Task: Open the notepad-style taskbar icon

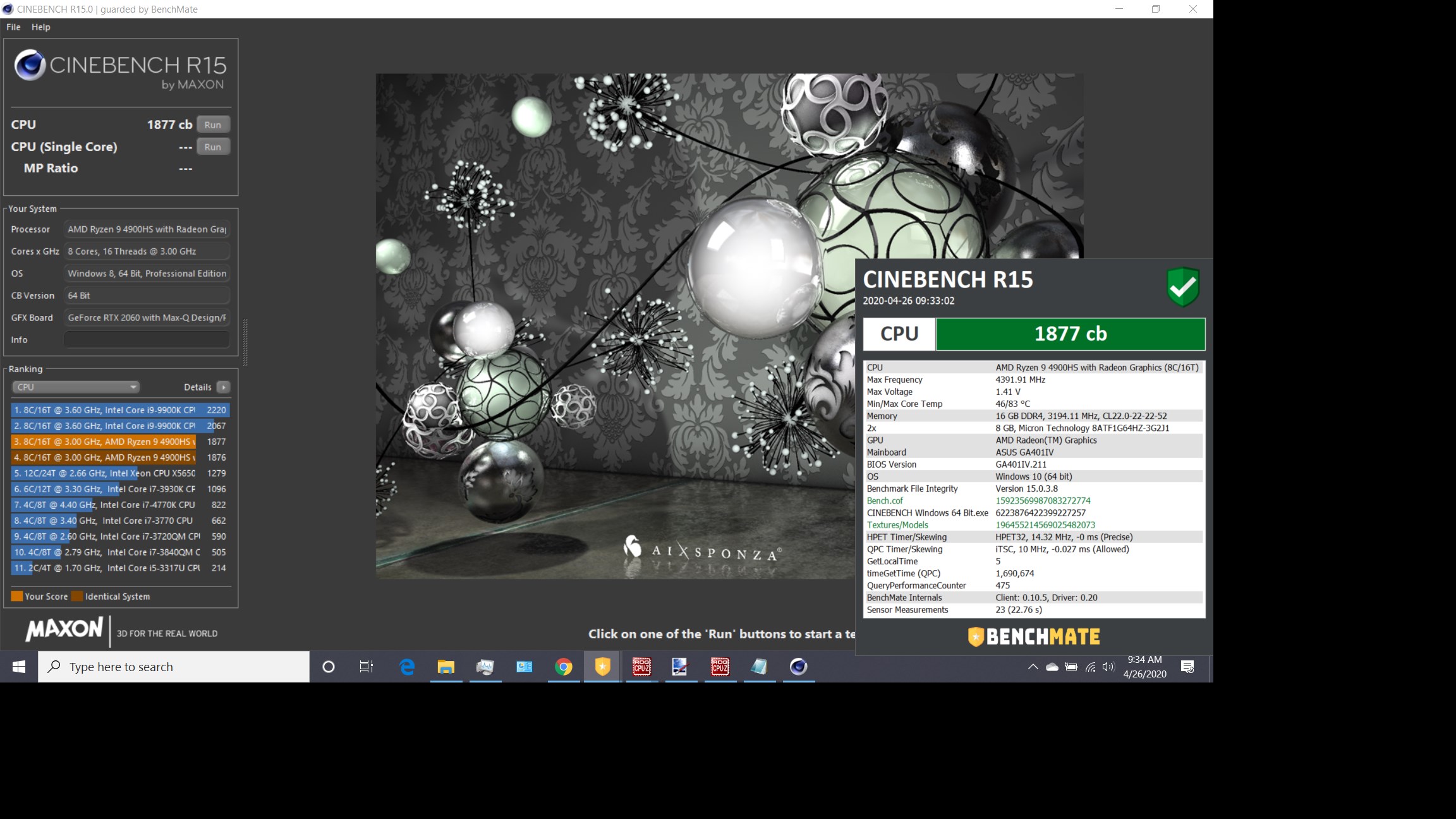Action: pos(759,667)
